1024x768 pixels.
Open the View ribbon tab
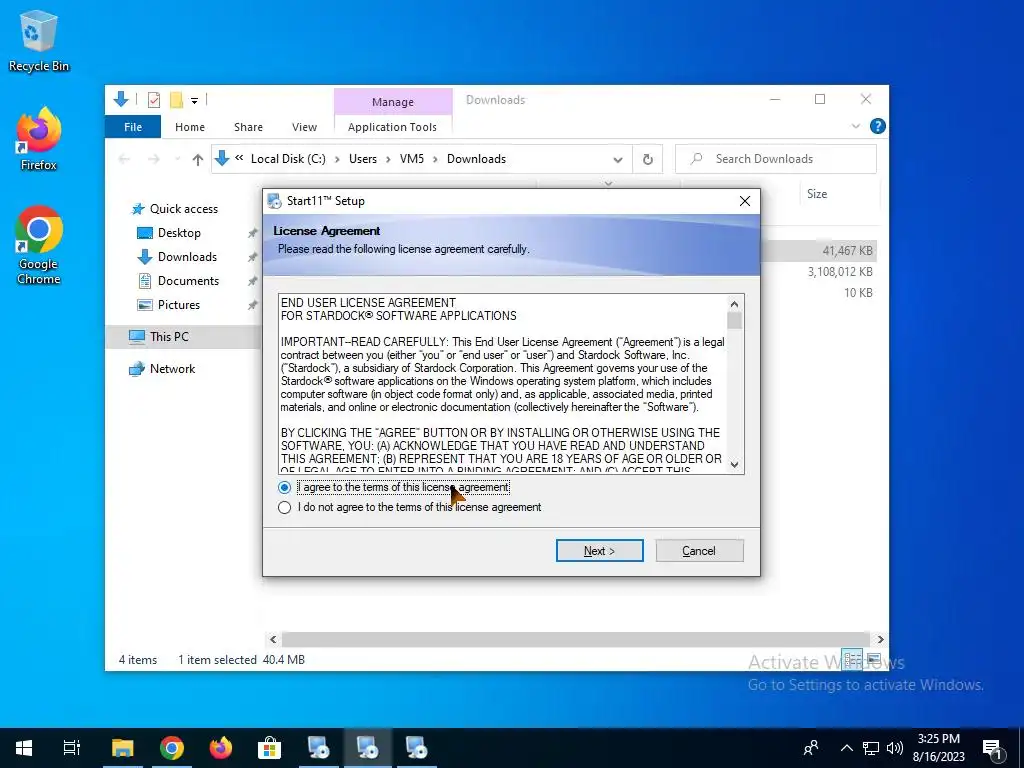tap(304, 127)
